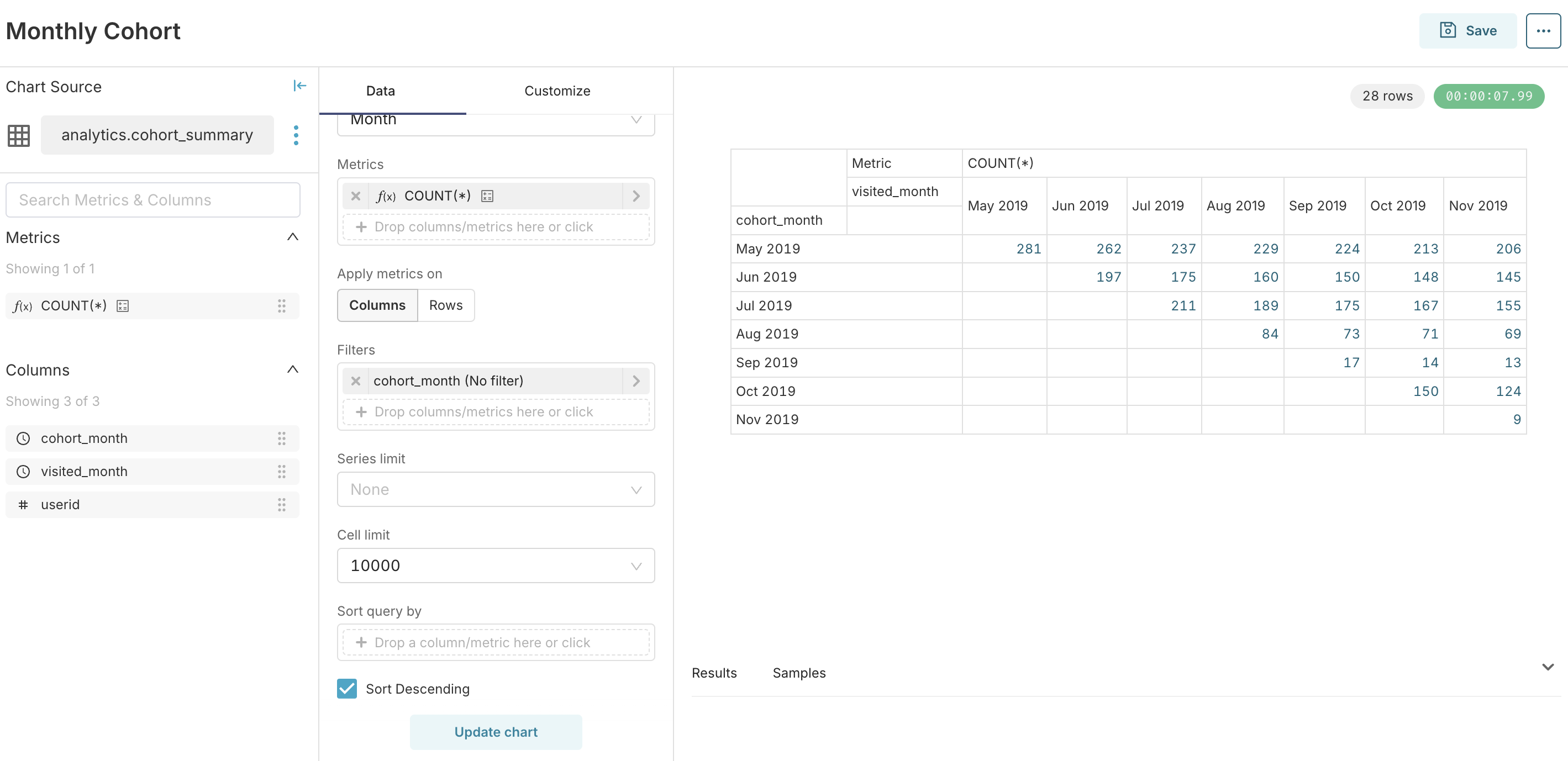Select Columns for apply metrics on
Screen dimensions: 1568x761
pyautogui.click(x=377, y=305)
